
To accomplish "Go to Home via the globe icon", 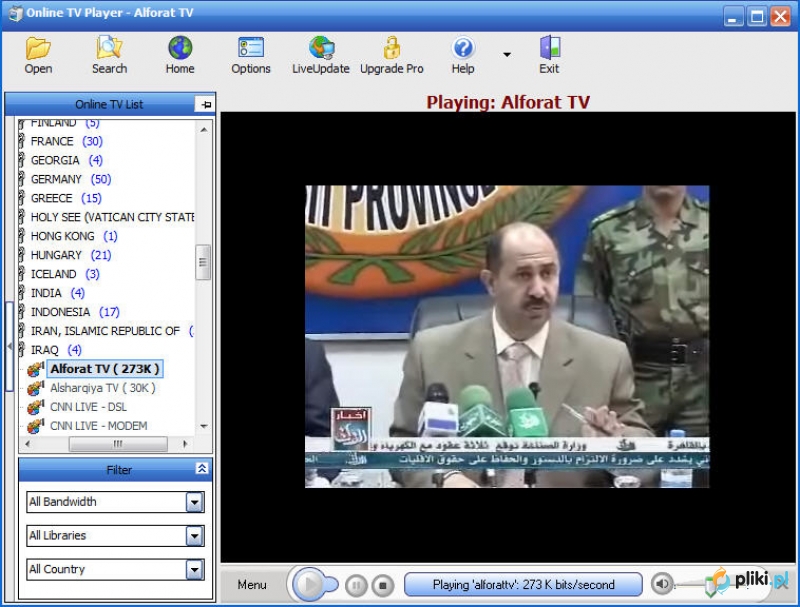I will [180, 55].
